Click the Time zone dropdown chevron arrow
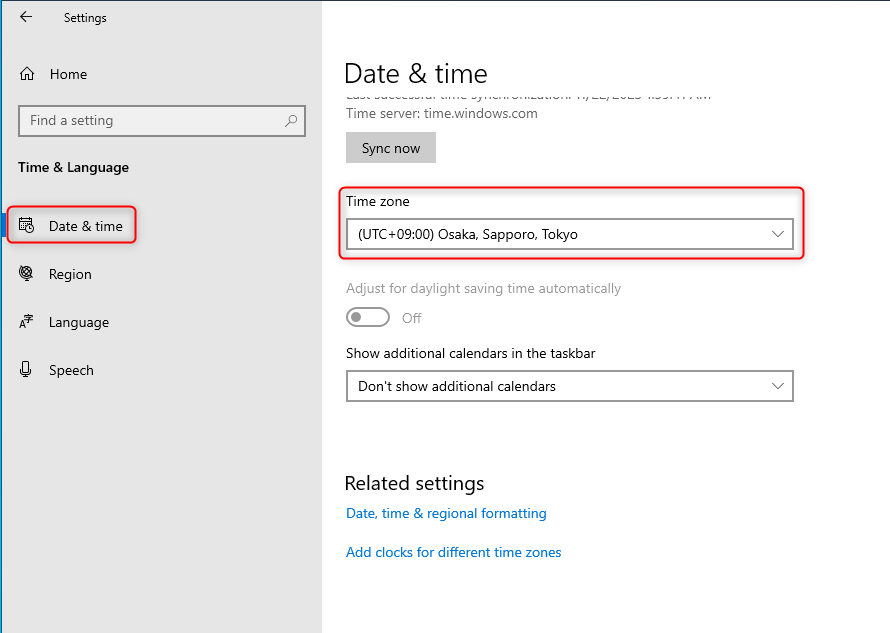This screenshot has width=890, height=633. click(778, 235)
